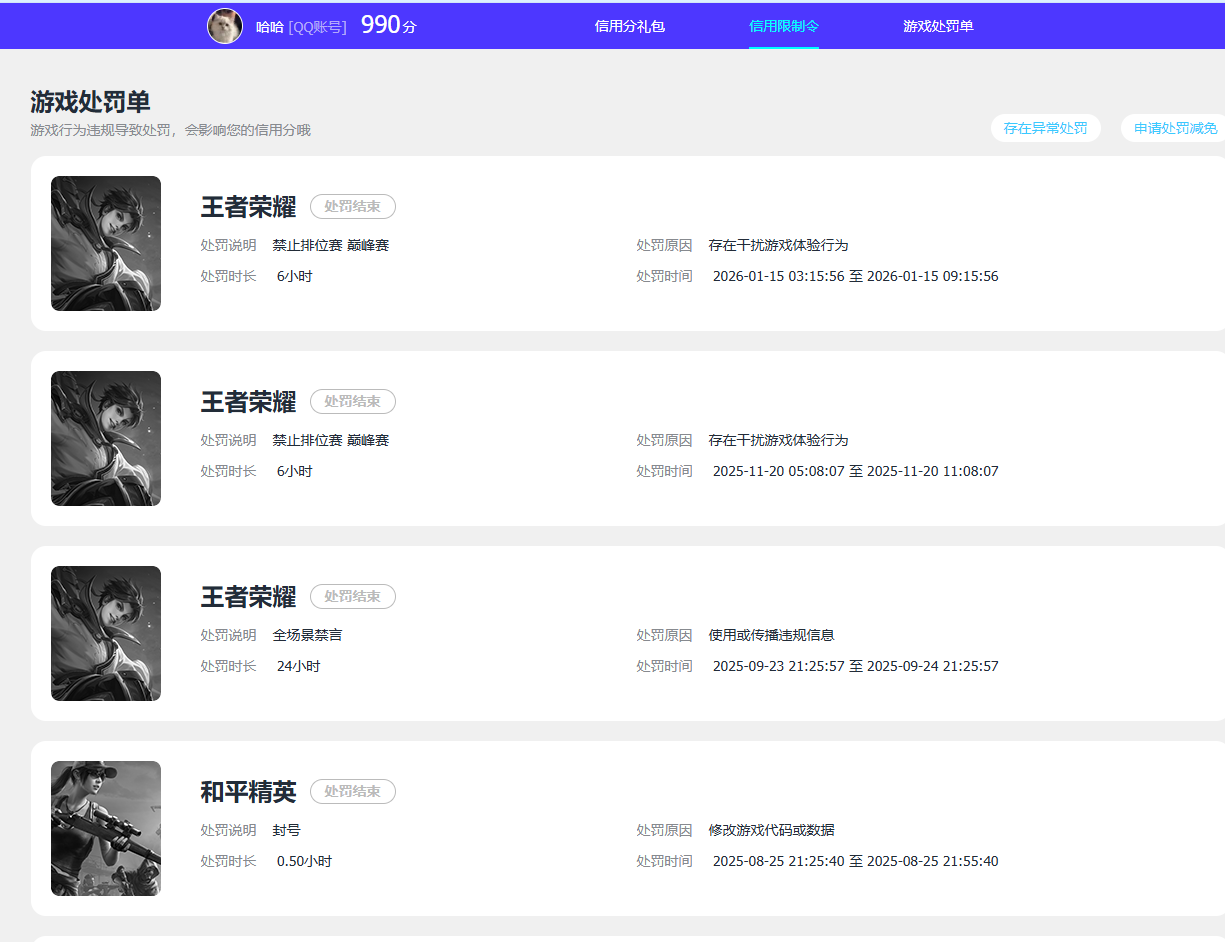Click the 申请处罚减免 button
This screenshot has width=1225, height=942.
[x=1175, y=128]
